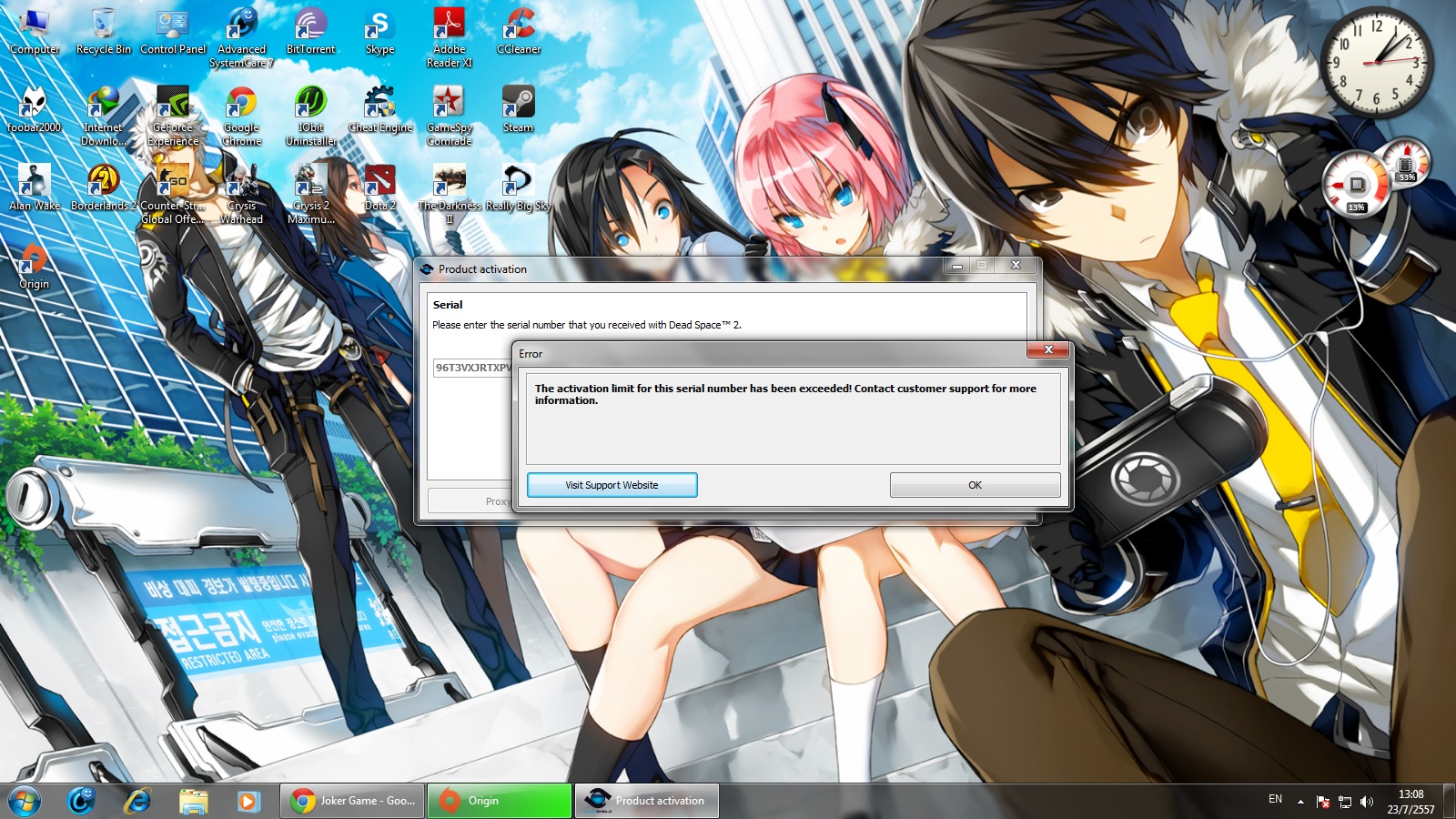Viewport: 1456px width, 819px height.
Task: Click the serial number input field
Action: tap(473, 368)
